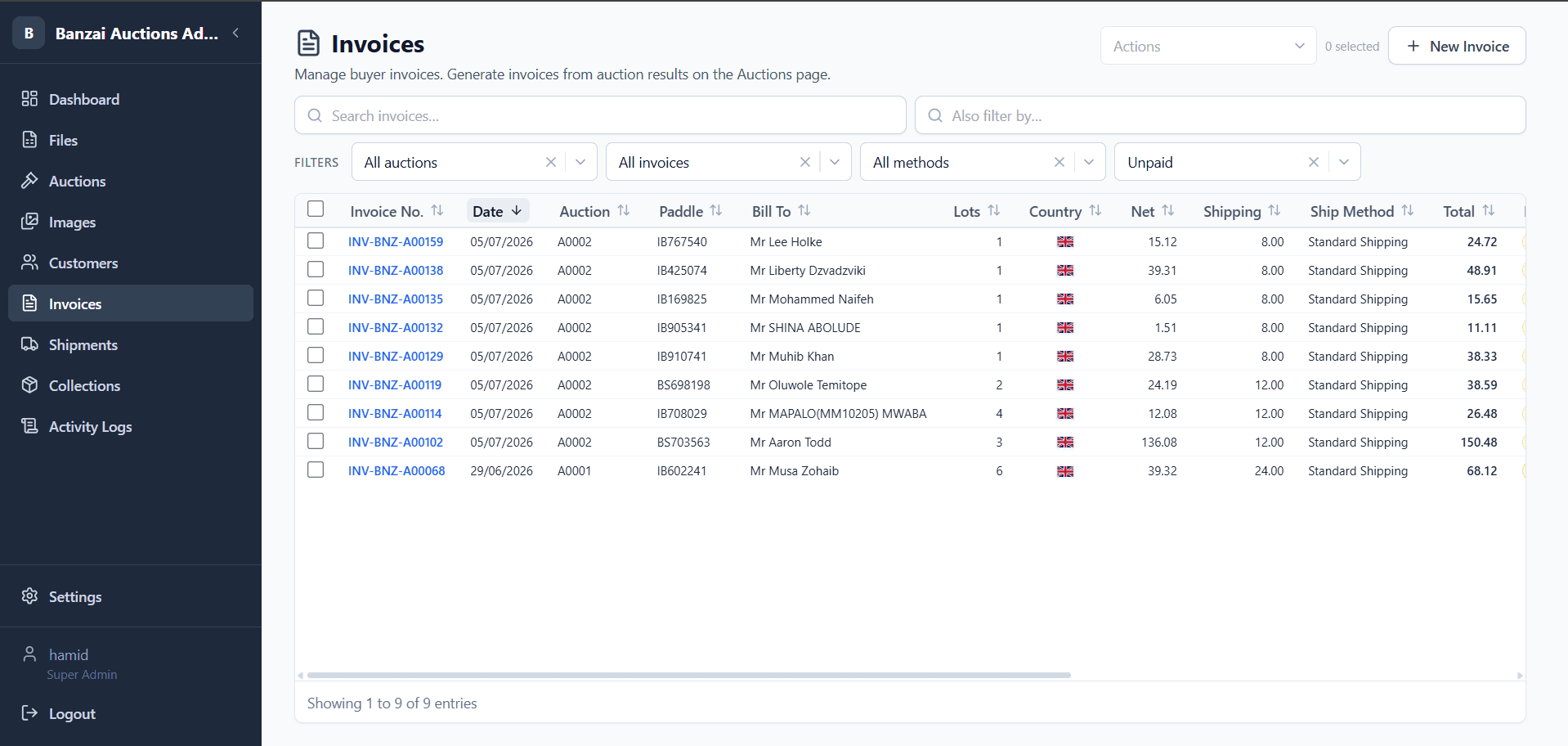Expand the All invoices filter chevron
The height and width of the screenshot is (746, 1568).
tap(835, 162)
